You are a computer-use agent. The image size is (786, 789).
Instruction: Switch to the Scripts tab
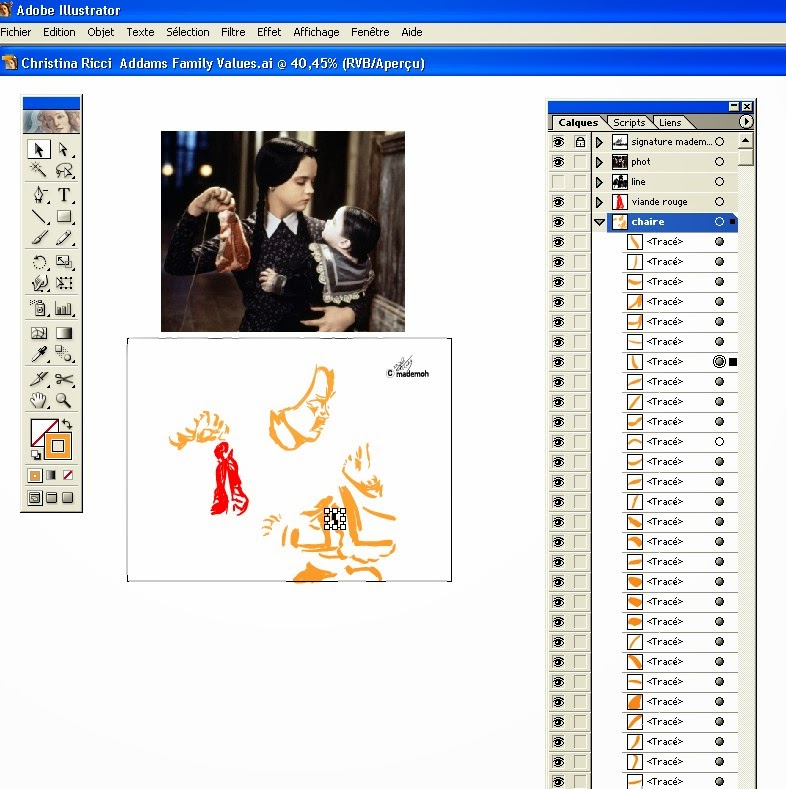(x=629, y=122)
